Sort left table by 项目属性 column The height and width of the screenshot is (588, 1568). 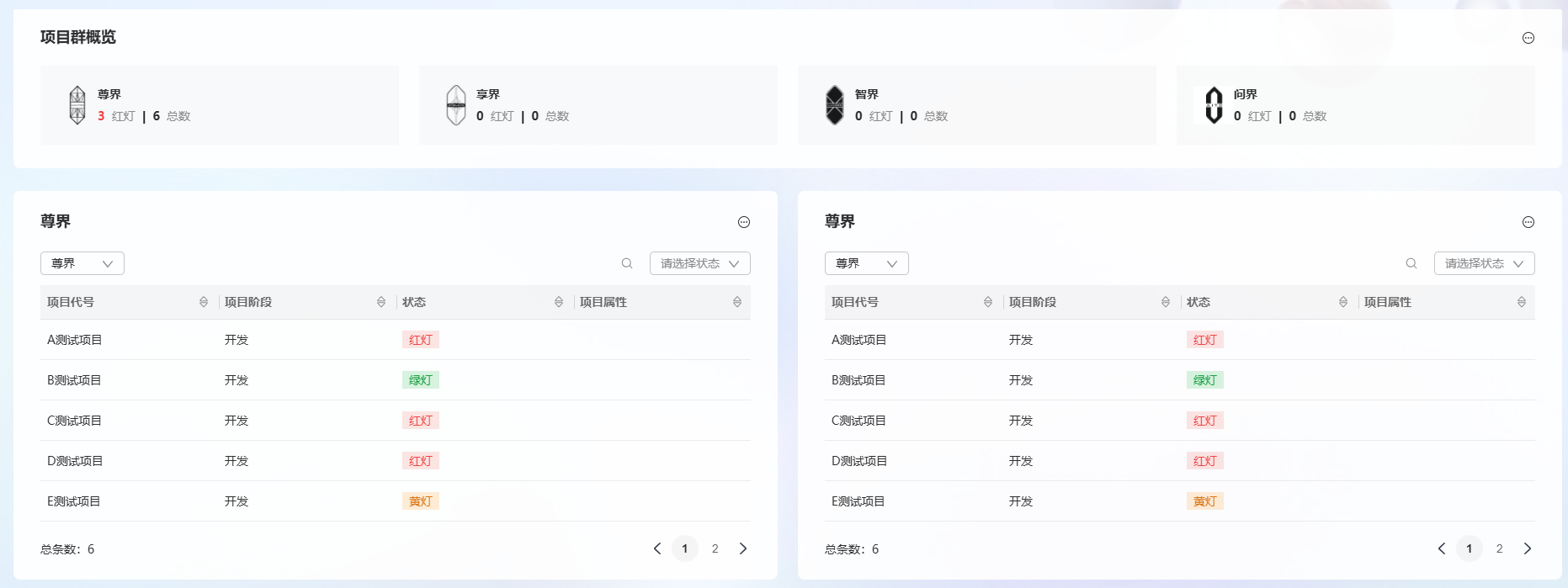pos(737,302)
